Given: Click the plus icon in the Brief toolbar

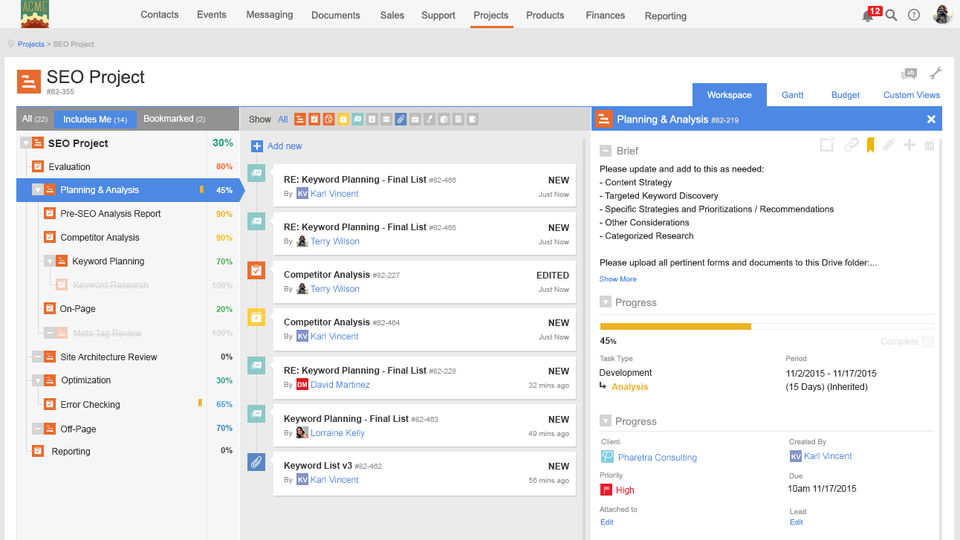Looking at the screenshot, I should 909,145.
